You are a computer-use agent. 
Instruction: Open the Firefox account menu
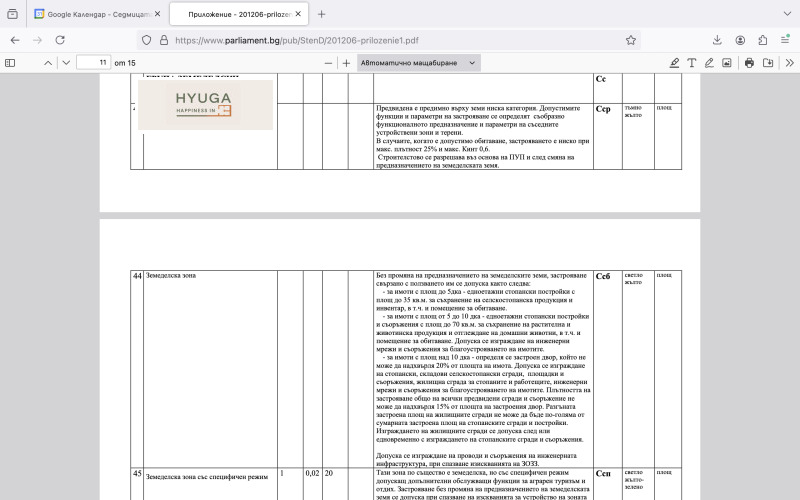pos(740,40)
